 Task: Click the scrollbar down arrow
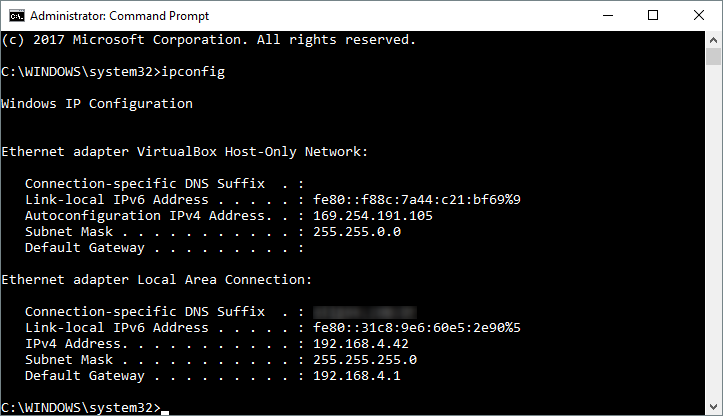point(713,406)
